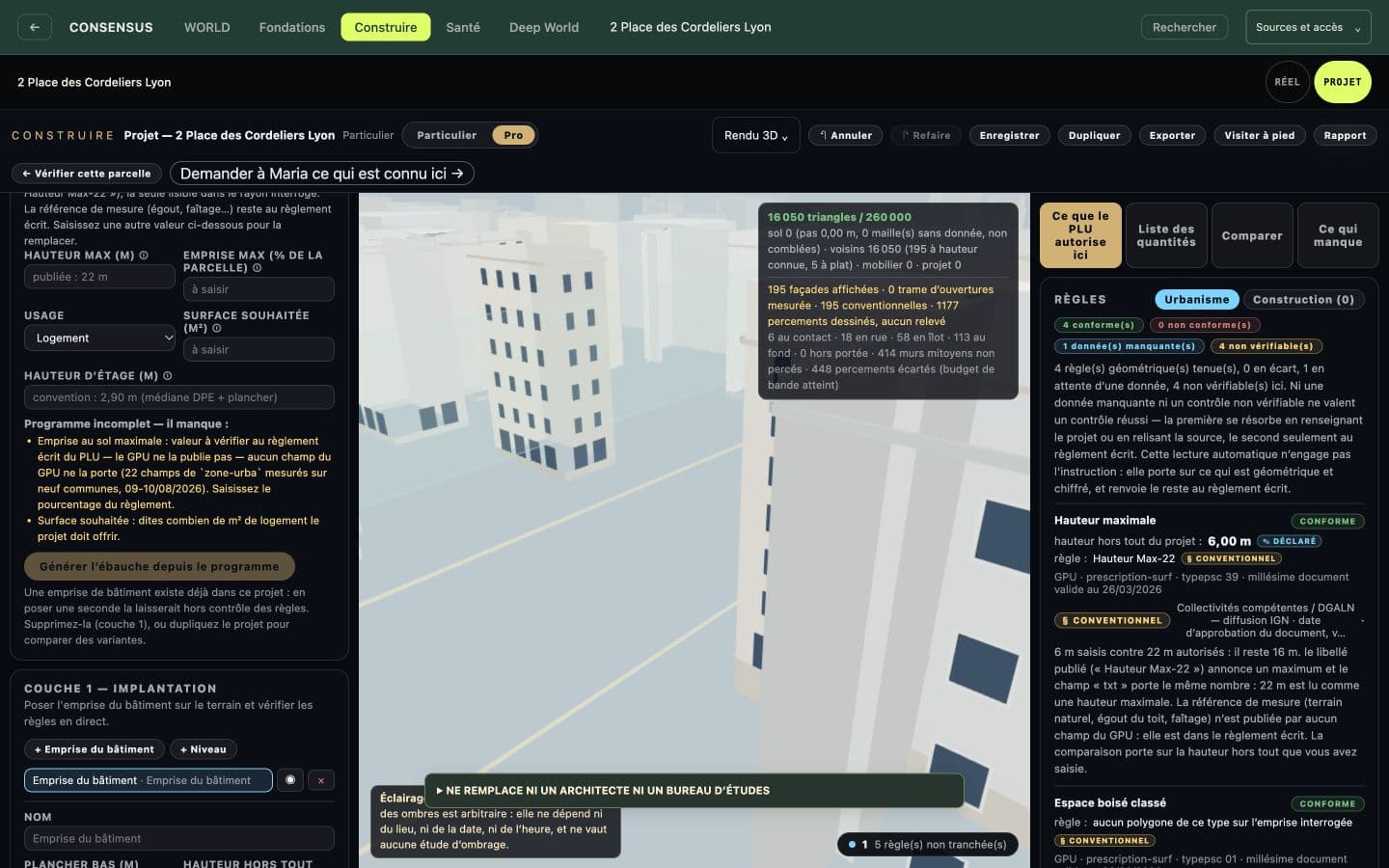
Task: Click the Exporter button
Action: [x=1172, y=135]
